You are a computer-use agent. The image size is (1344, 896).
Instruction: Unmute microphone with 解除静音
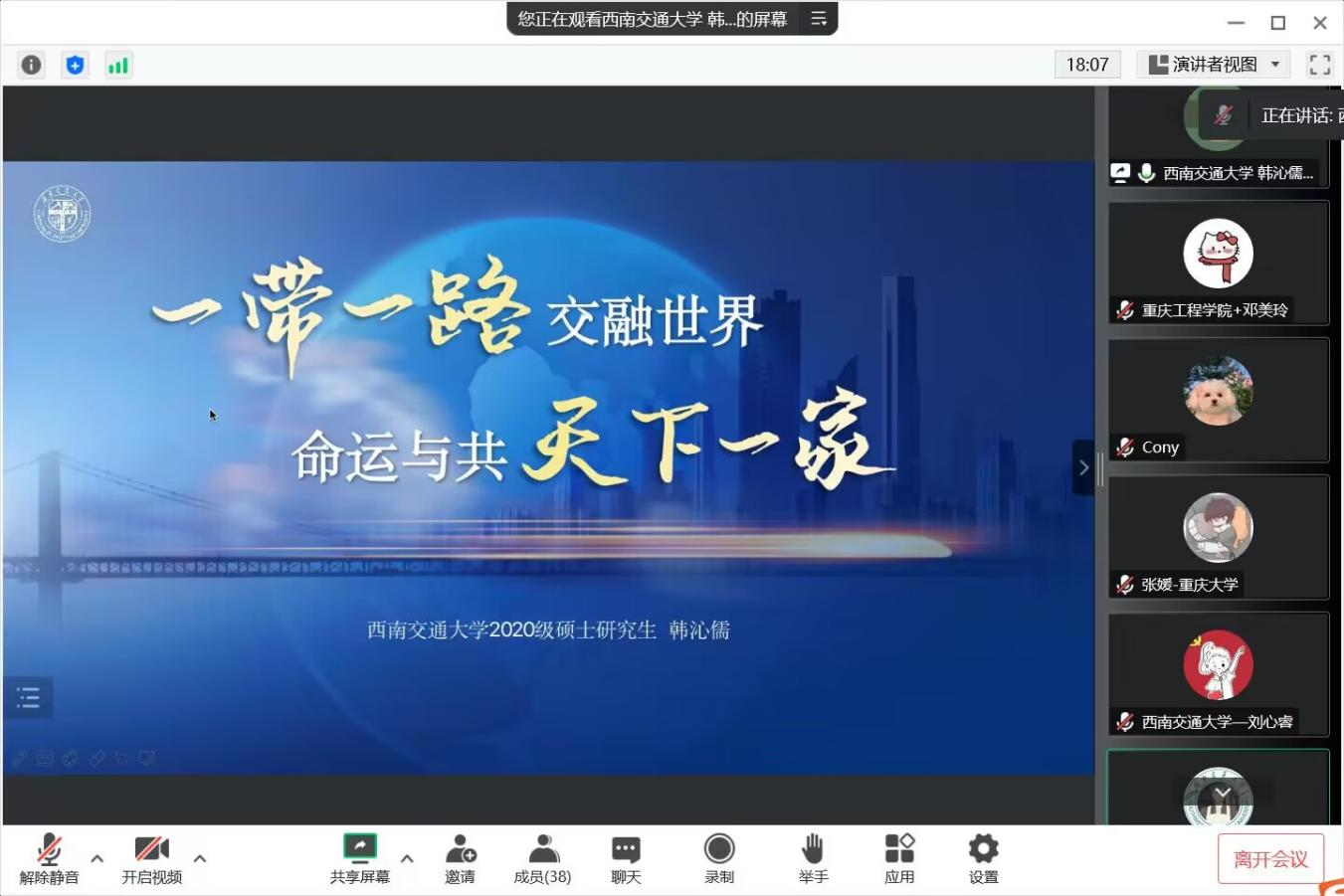coord(49,859)
